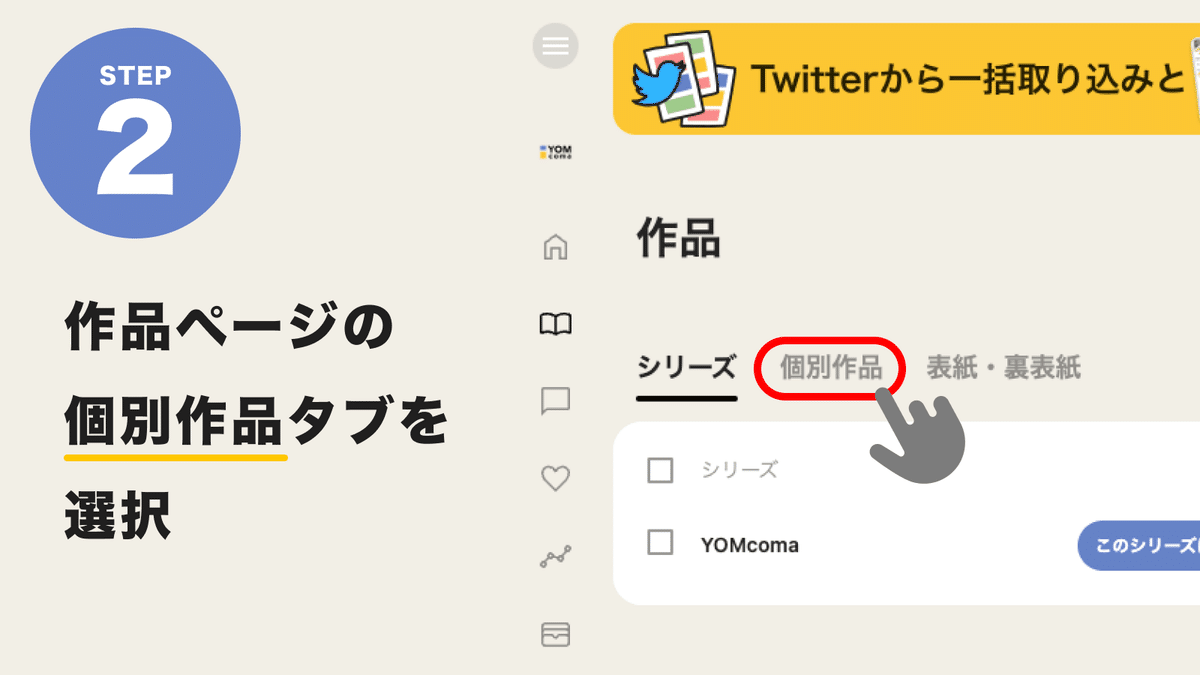This screenshot has width=1200, height=675.
Task: Open the Twitterから一括取り込み yellow banner
Action: [906, 79]
